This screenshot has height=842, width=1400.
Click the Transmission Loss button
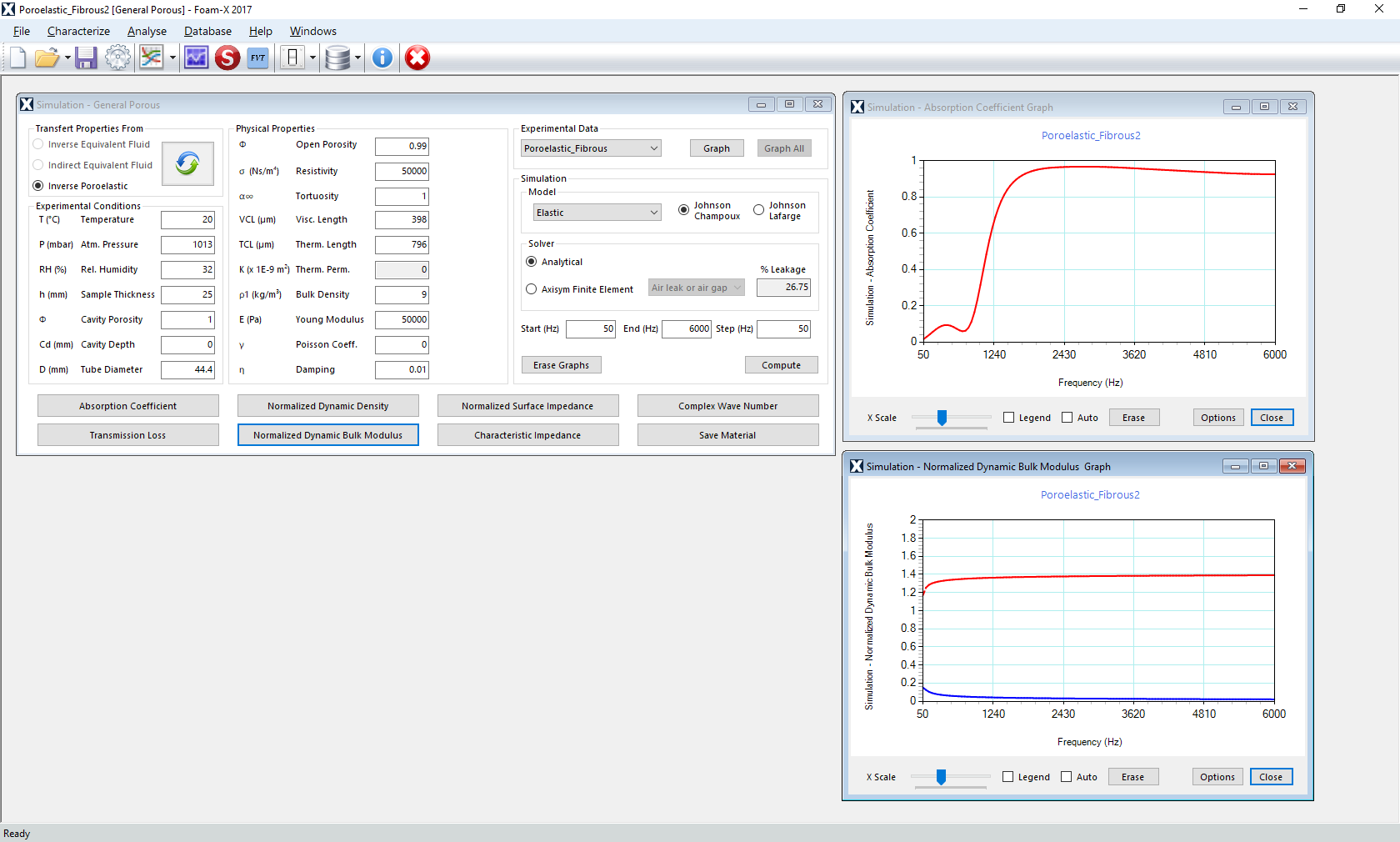tap(127, 435)
